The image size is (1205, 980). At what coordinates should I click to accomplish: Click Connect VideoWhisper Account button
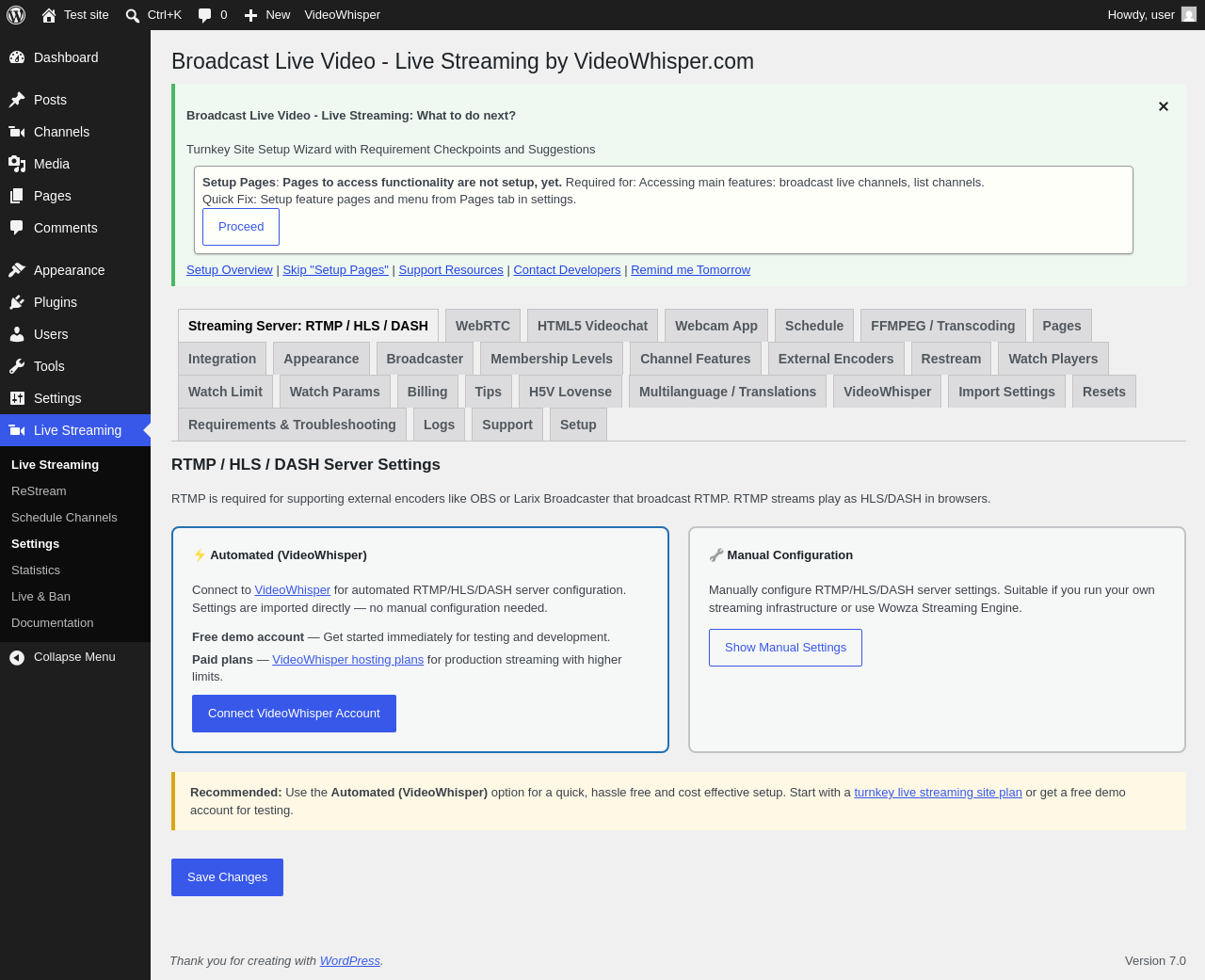(x=294, y=714)
